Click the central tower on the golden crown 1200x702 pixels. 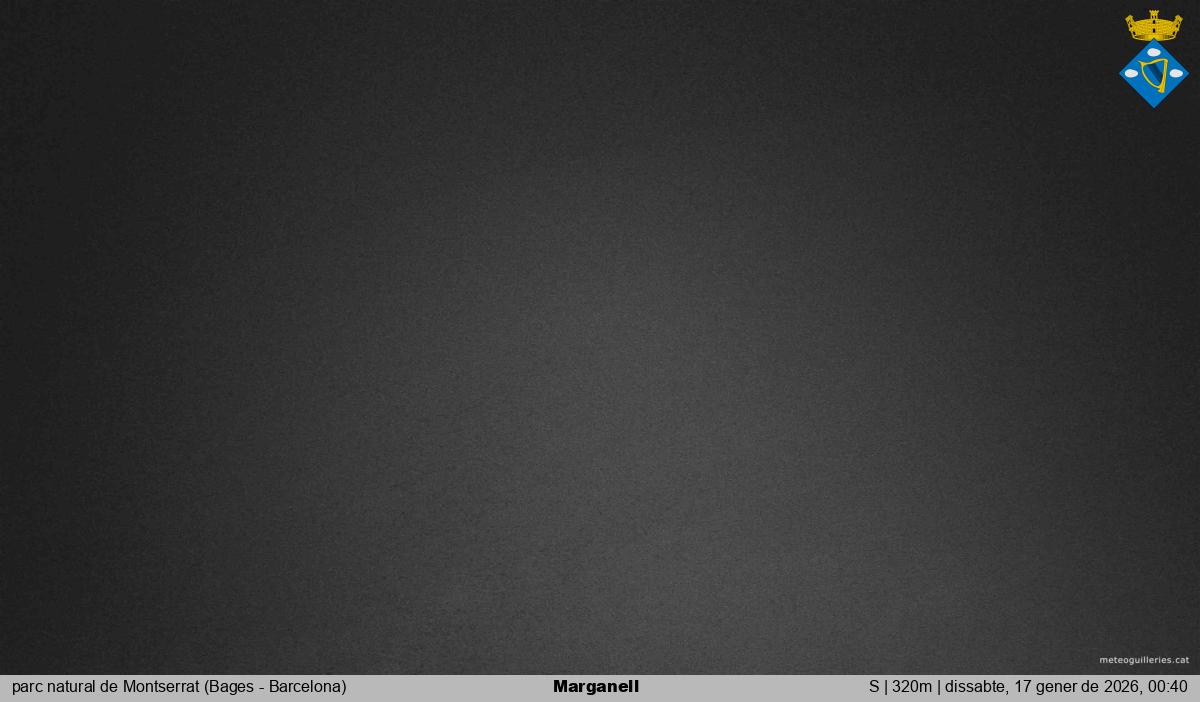coord(1153,17)
